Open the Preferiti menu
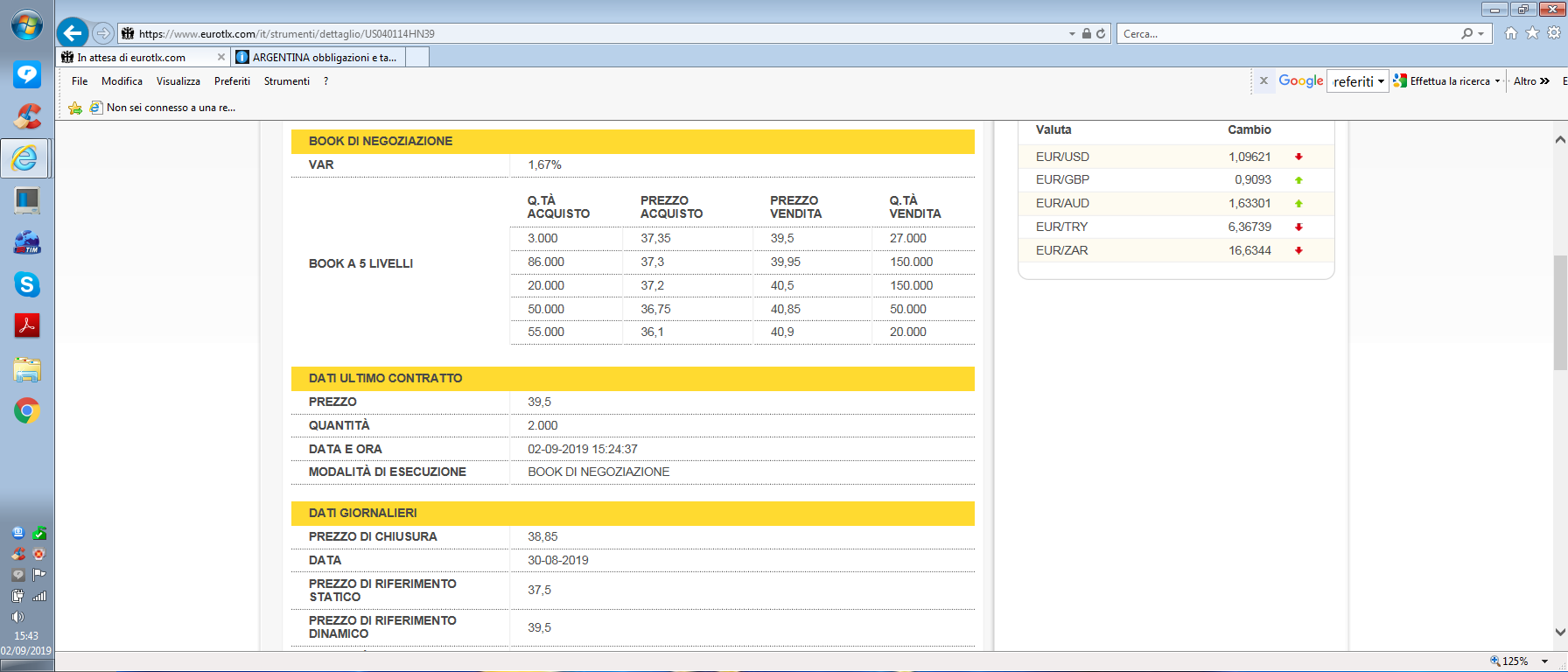The width and height of the screenshot is (1568, 672). pos(232,80)
